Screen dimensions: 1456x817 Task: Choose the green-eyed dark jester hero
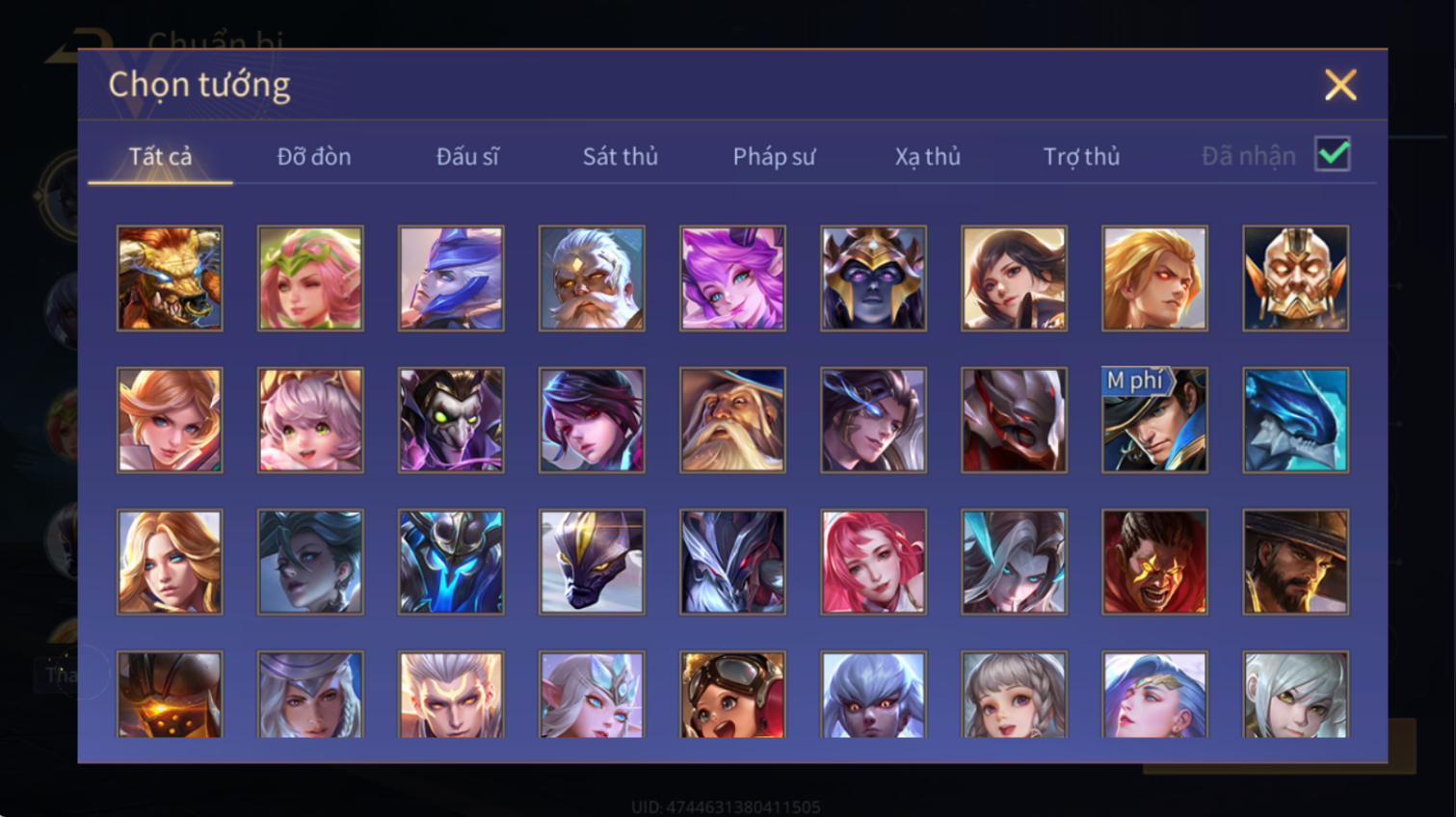pyautogui.click(x=451, y=420)
